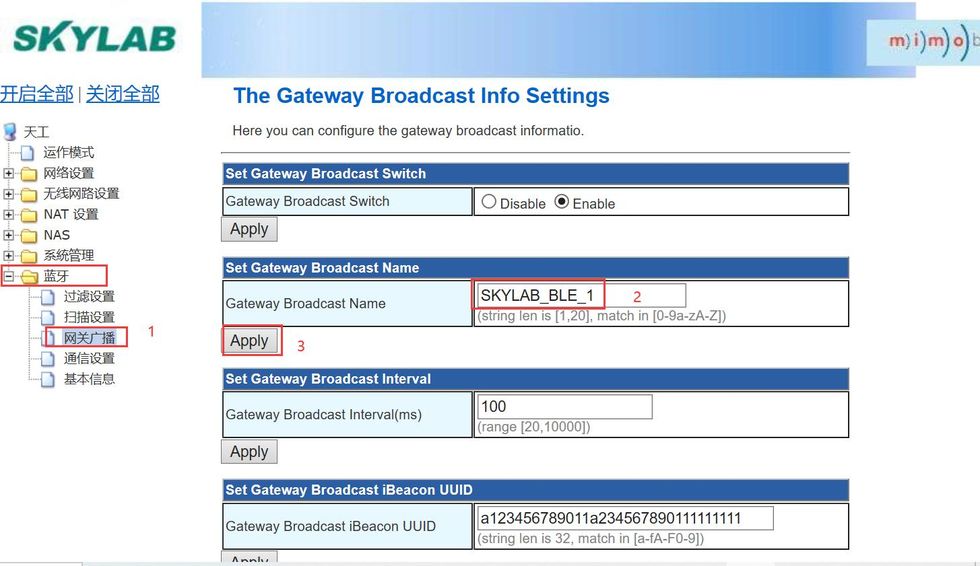Collapse the 蓝牙 tree node

tap(9, 276)
